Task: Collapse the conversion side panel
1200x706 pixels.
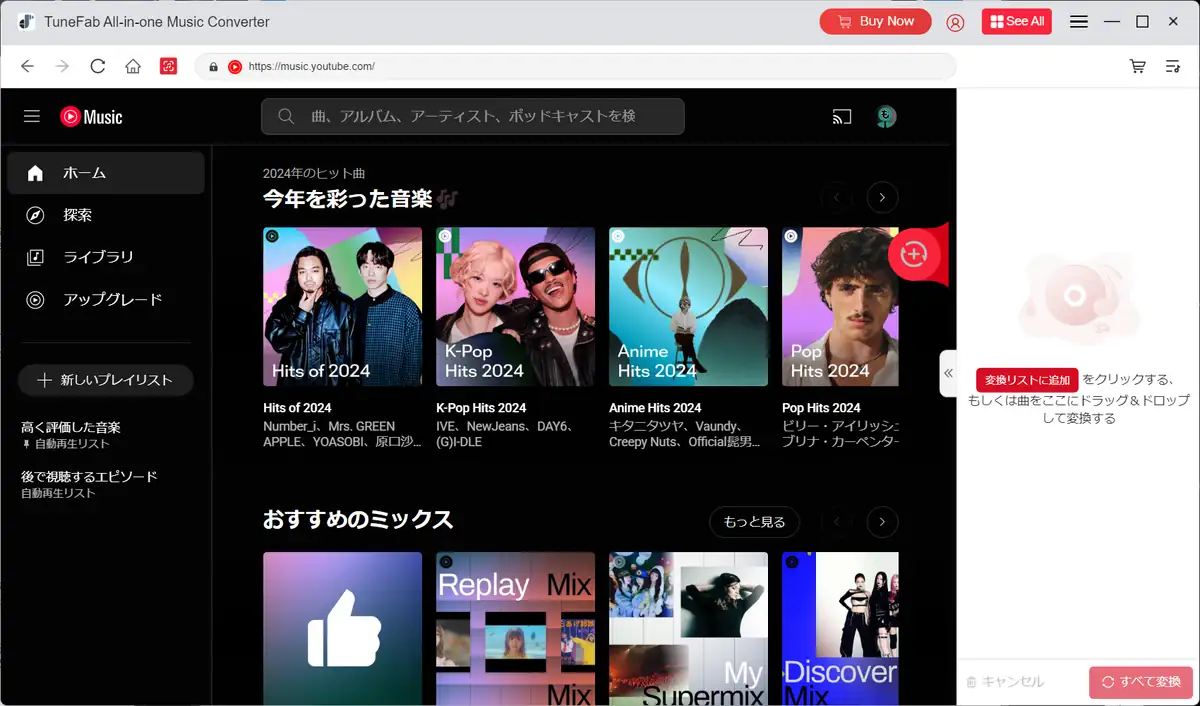Action: (948, 373)
